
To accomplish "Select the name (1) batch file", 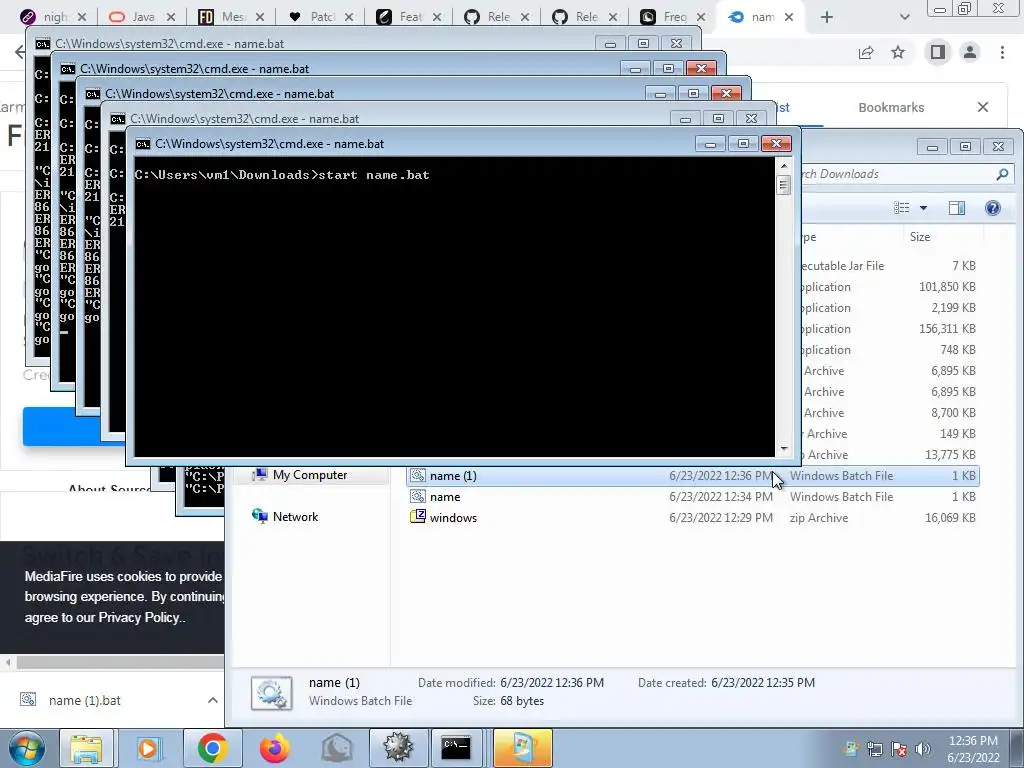I will [692, 475].
